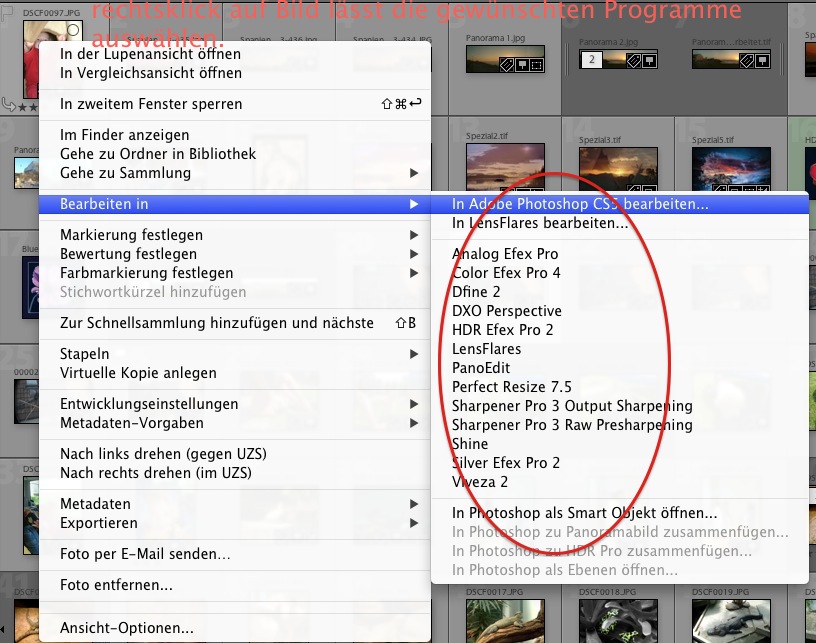Image resolution: width=816 pixels, height=643 pixels.
Task: Select 'HDR Efex Pro 2' plugin entry
Action: 502,330
